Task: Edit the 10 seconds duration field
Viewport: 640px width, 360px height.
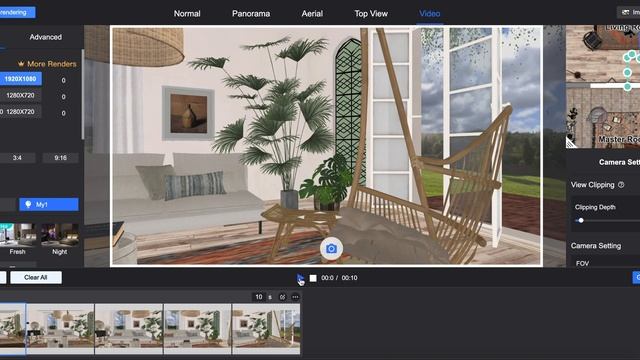Action: pyautogui.click(x=258, y=297)
